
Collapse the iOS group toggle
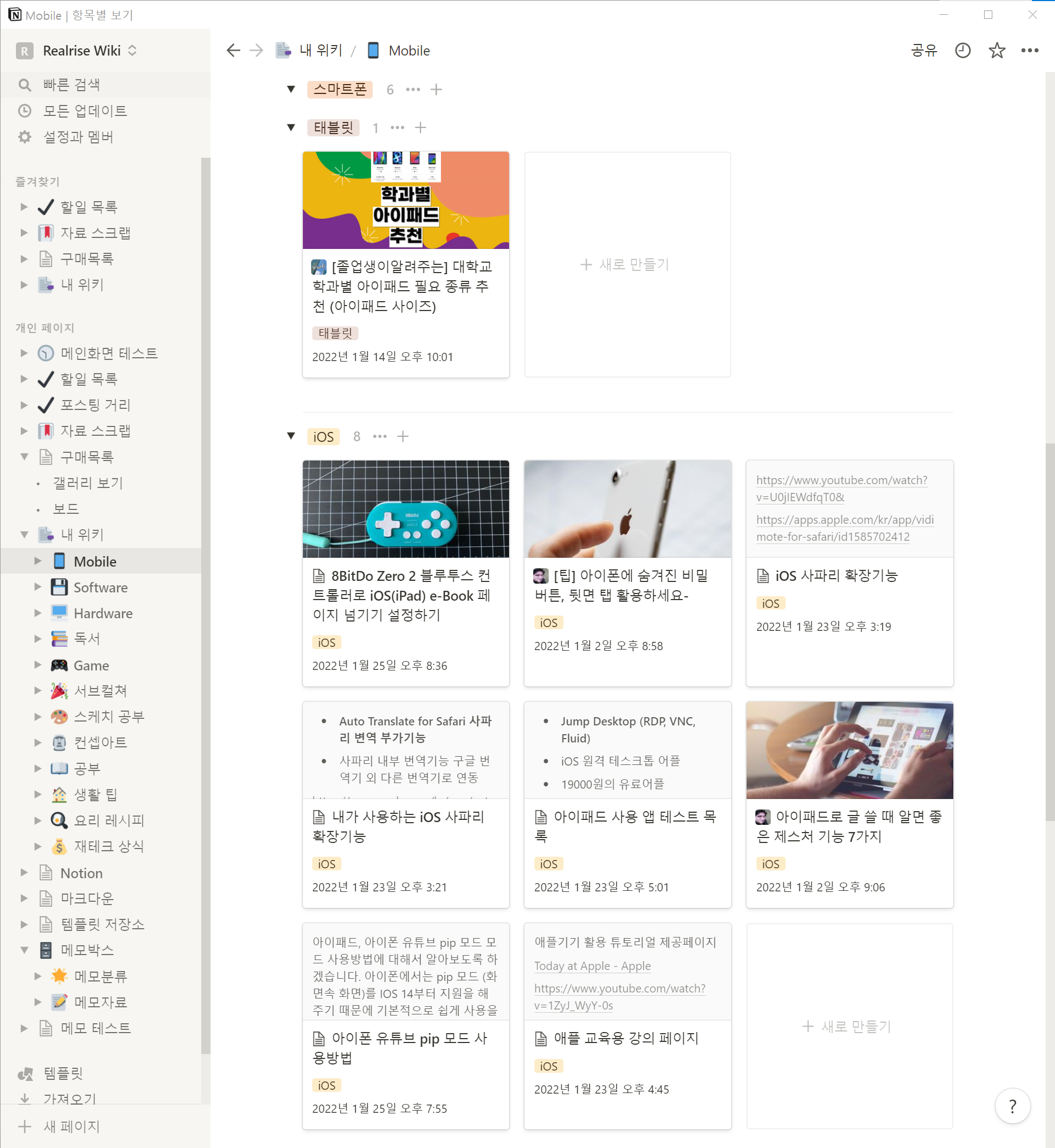coord(291,436)
